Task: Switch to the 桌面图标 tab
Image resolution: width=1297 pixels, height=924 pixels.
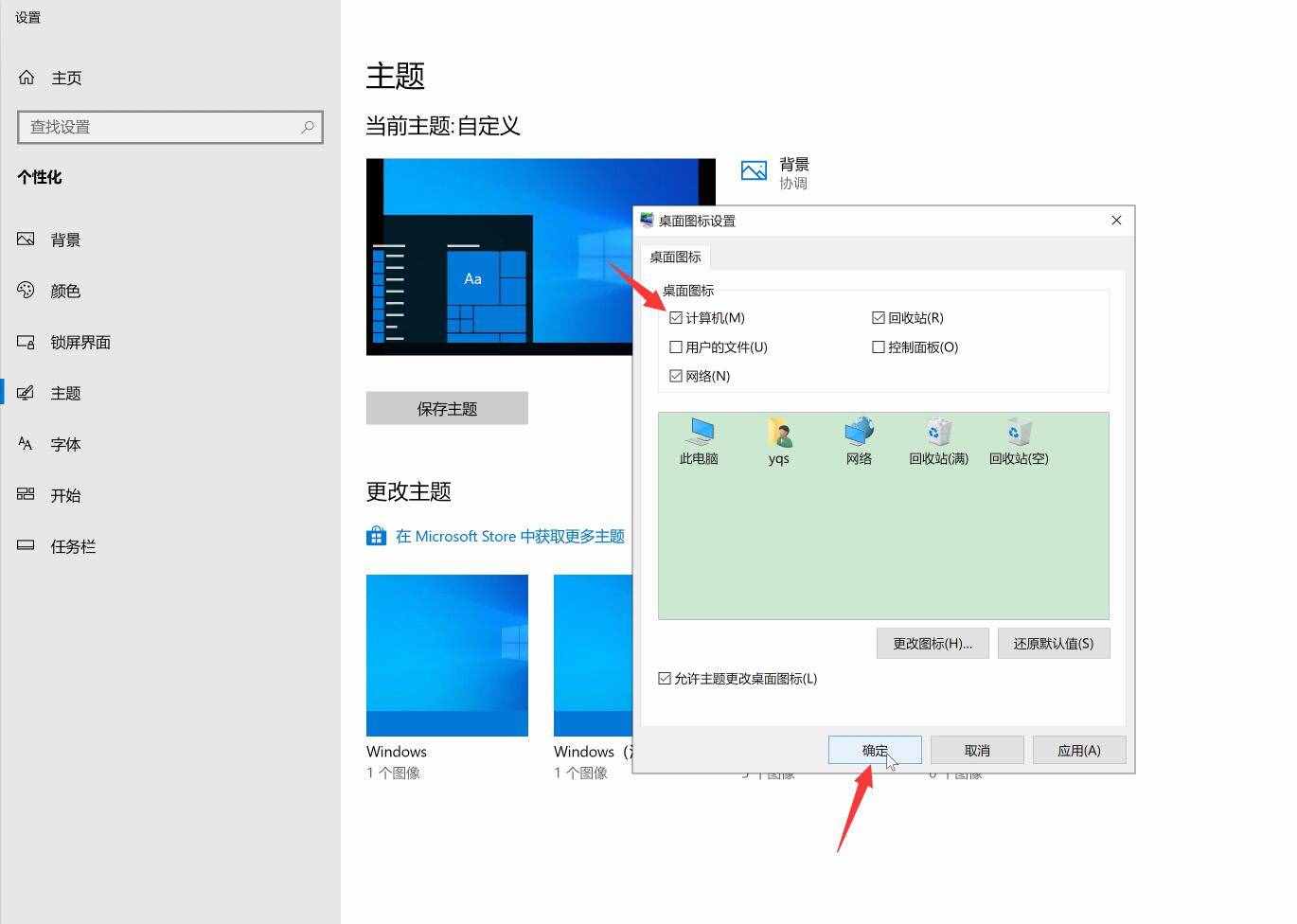Action: (x=675, y=257)
